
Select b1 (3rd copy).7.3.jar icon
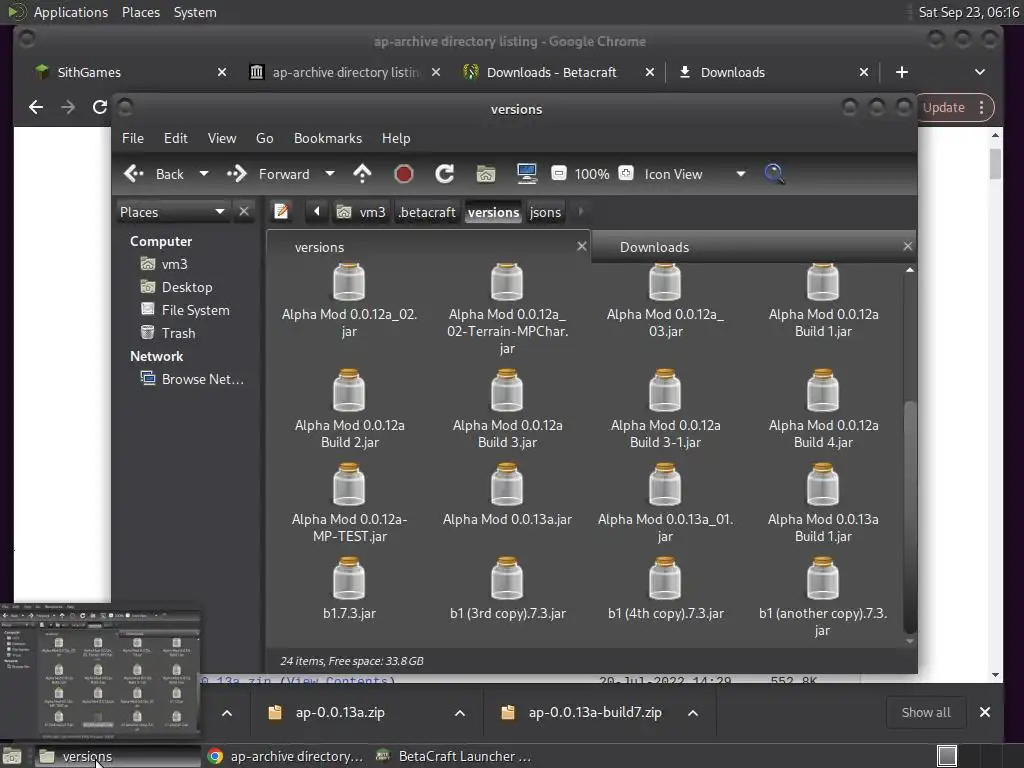coord(507,578)
